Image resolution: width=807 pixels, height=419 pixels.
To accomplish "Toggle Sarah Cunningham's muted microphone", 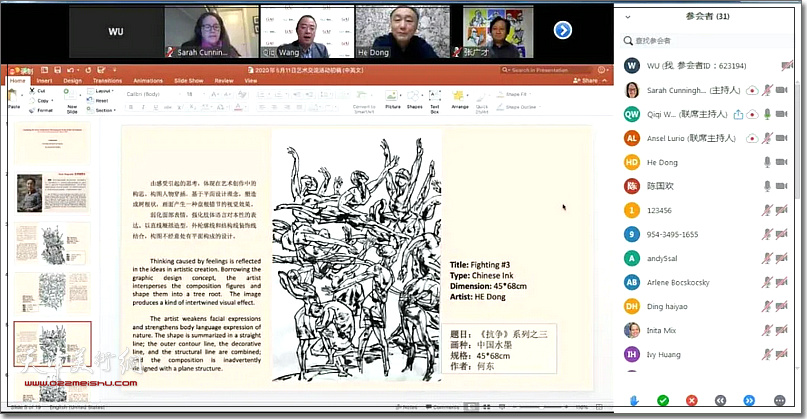I will pos(767,90).
